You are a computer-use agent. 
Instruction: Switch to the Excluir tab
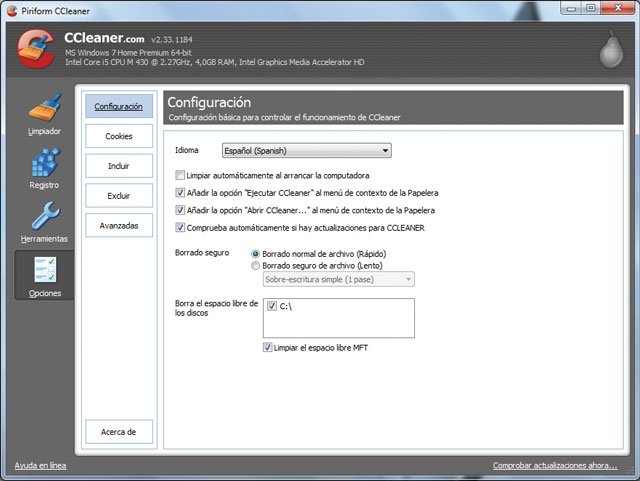(119, 196)
